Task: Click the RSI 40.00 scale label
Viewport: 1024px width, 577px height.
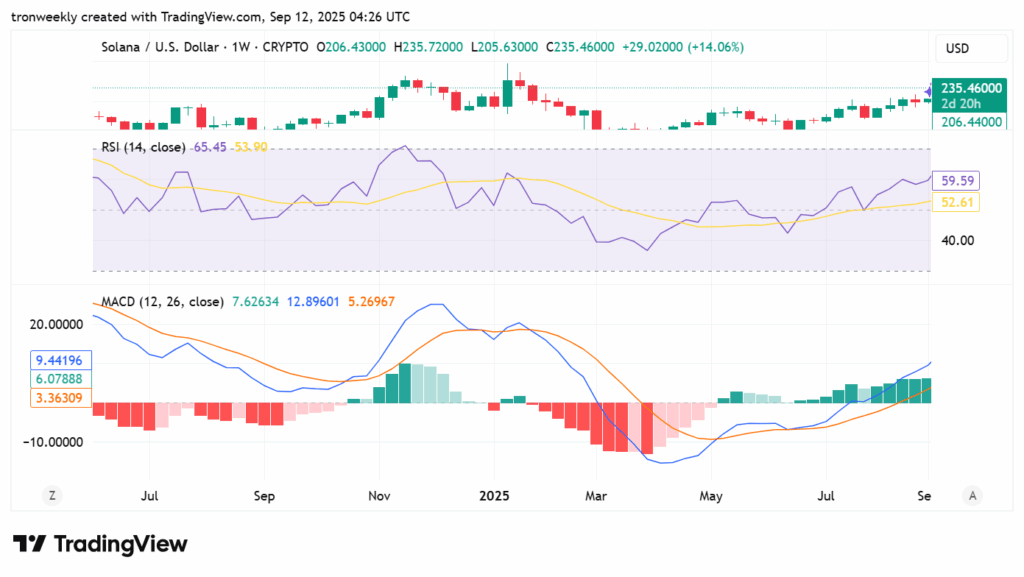Action: click(957, 241)
